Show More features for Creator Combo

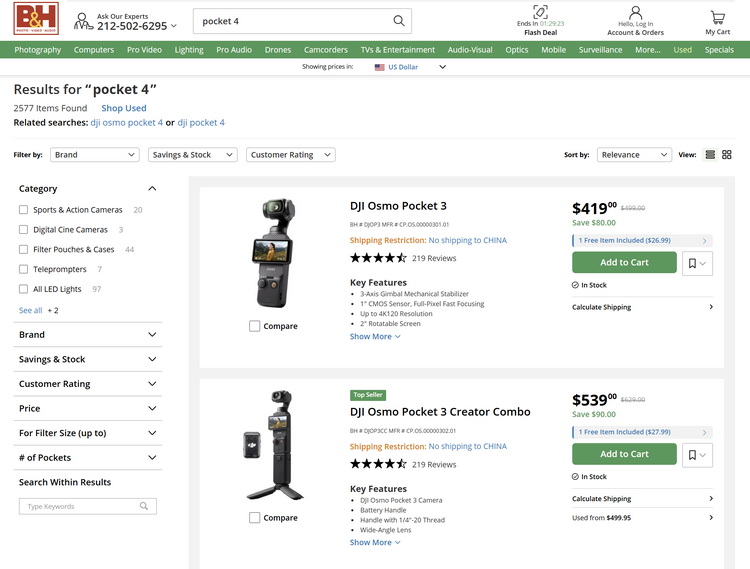tap(375, 543)
